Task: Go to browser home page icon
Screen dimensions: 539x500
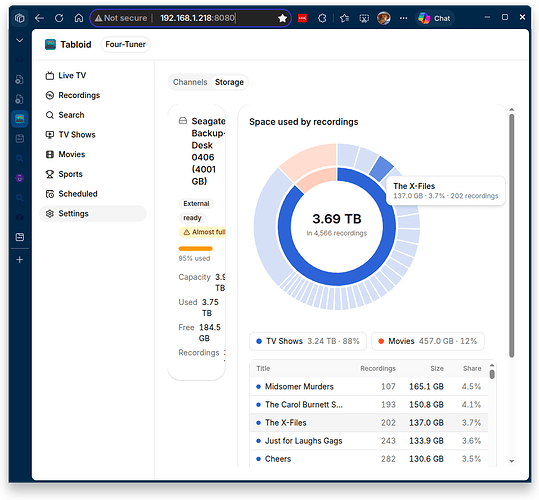Action: tap(79, 18)
